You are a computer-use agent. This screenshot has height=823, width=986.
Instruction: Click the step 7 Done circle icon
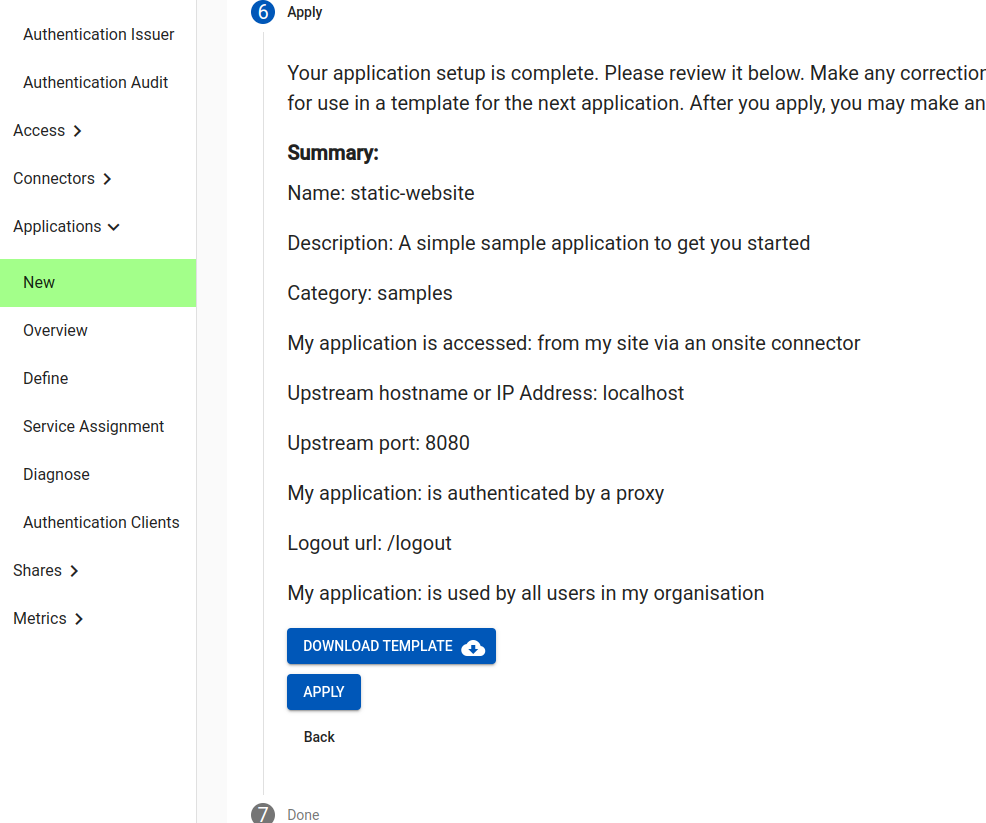pos(263,814)
